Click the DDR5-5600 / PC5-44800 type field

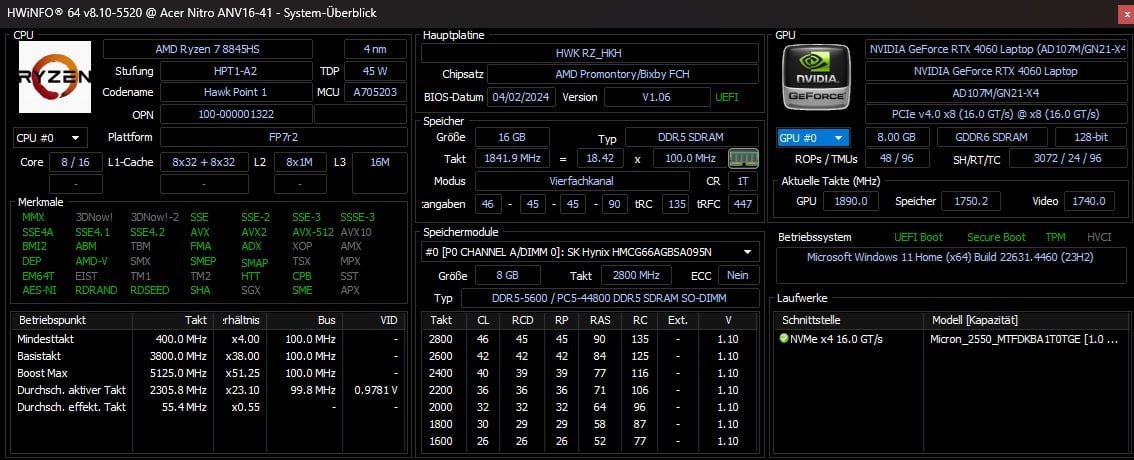(x=610, y=298)
